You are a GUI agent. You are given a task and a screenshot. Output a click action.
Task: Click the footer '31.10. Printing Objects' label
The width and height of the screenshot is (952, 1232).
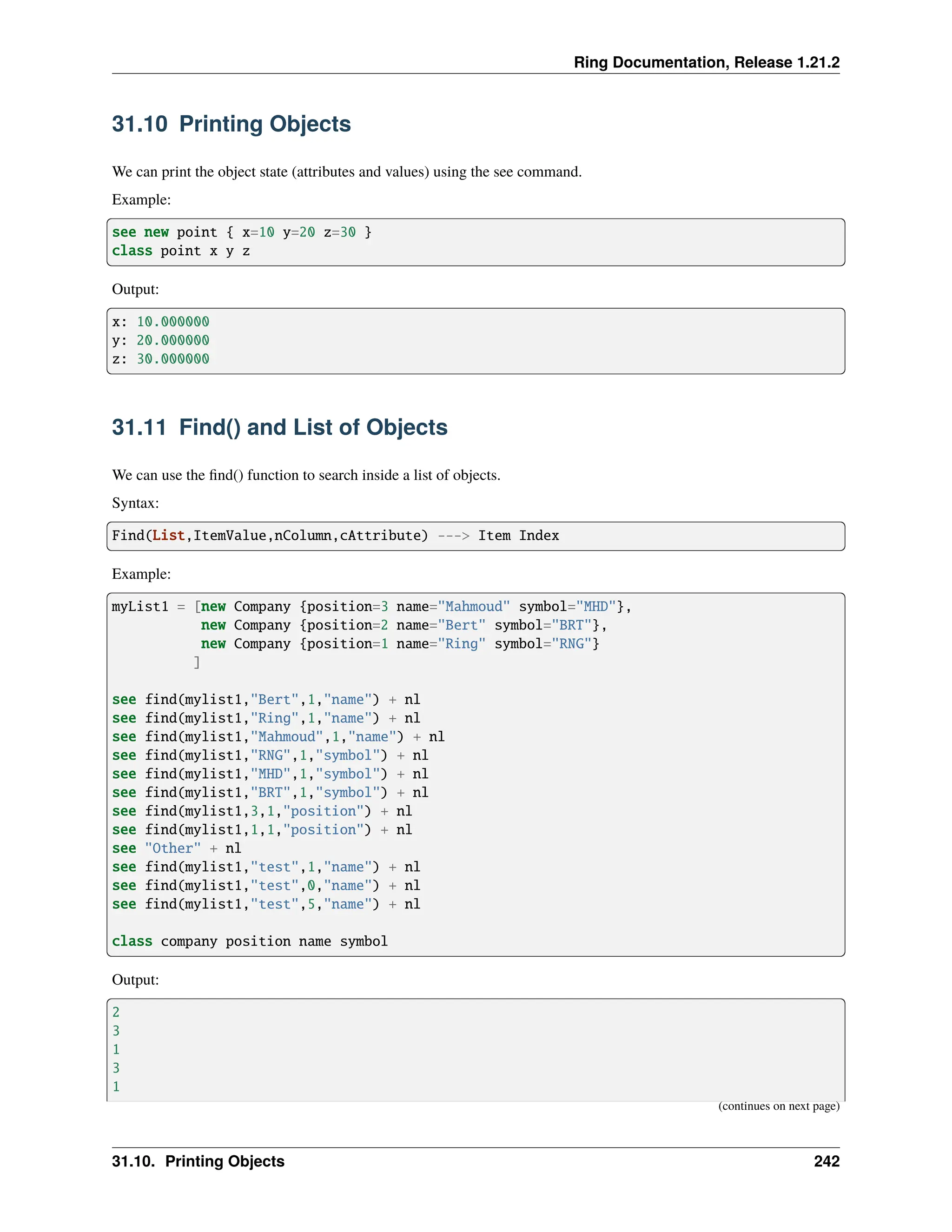coord(198,1161)
